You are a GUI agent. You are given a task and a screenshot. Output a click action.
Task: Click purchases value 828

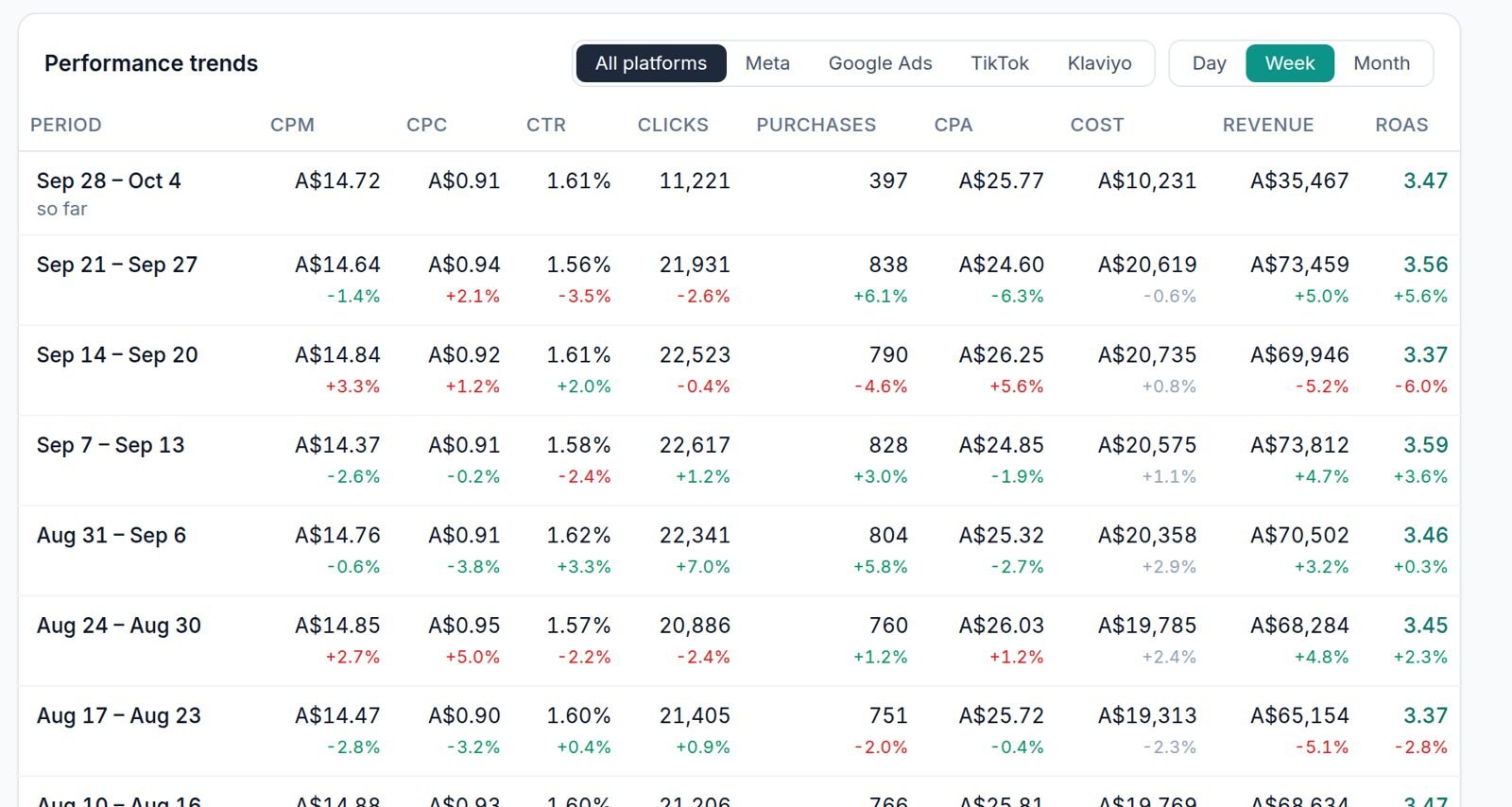[888, 445]
